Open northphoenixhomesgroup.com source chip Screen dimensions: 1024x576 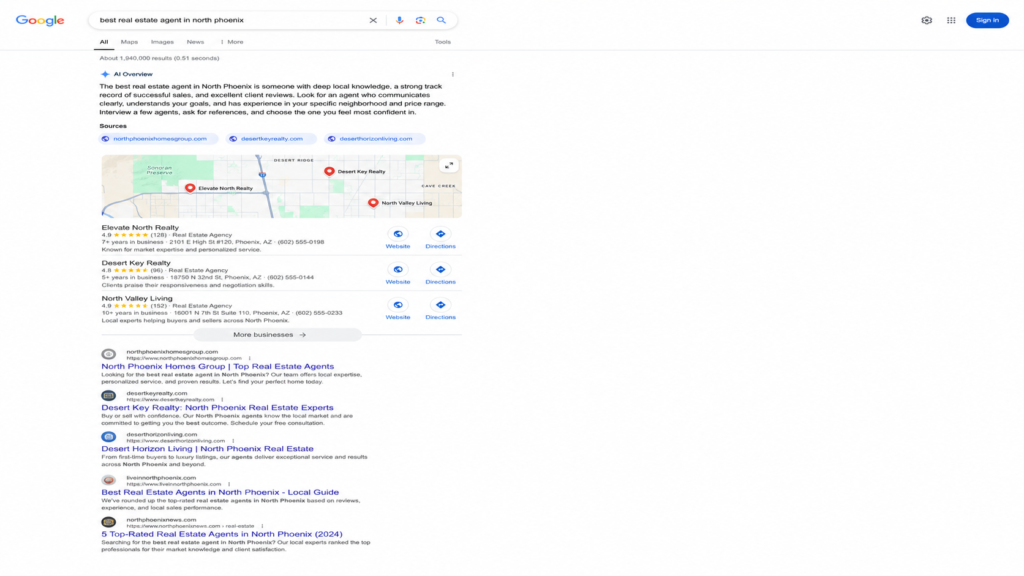coord(159,138)
